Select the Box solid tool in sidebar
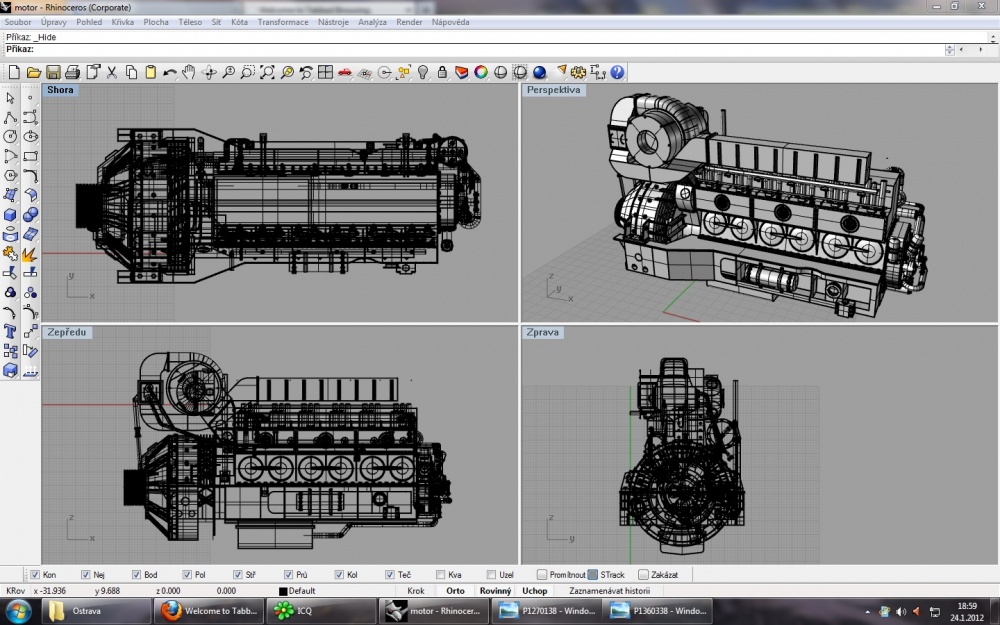 (10, 215)
